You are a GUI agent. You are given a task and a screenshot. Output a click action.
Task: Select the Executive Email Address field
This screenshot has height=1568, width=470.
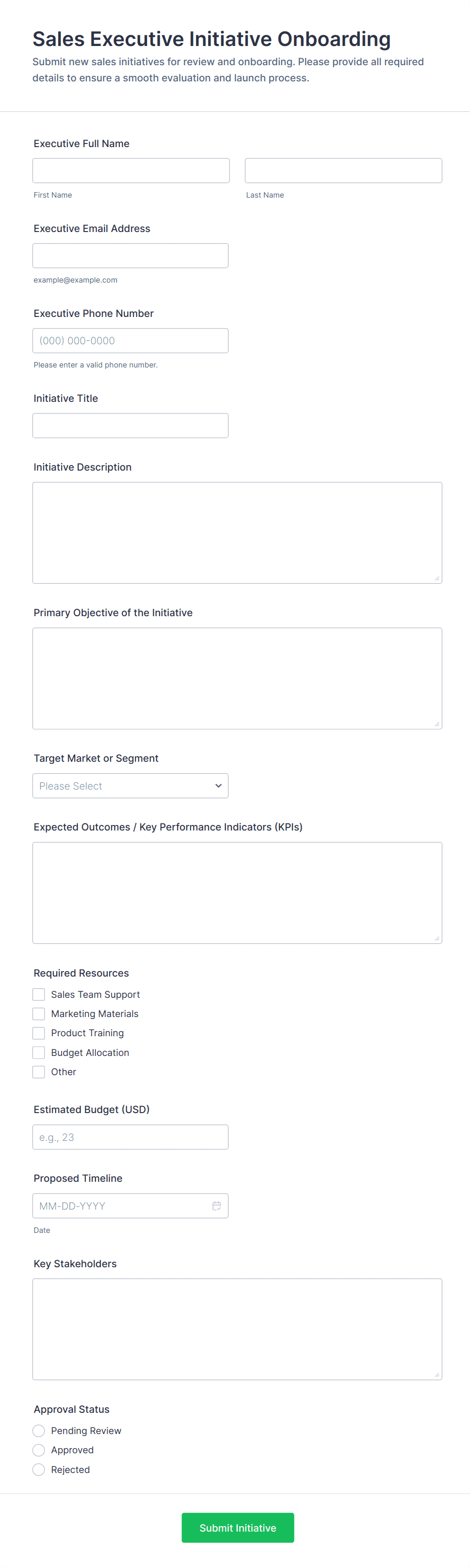(130, 256)
